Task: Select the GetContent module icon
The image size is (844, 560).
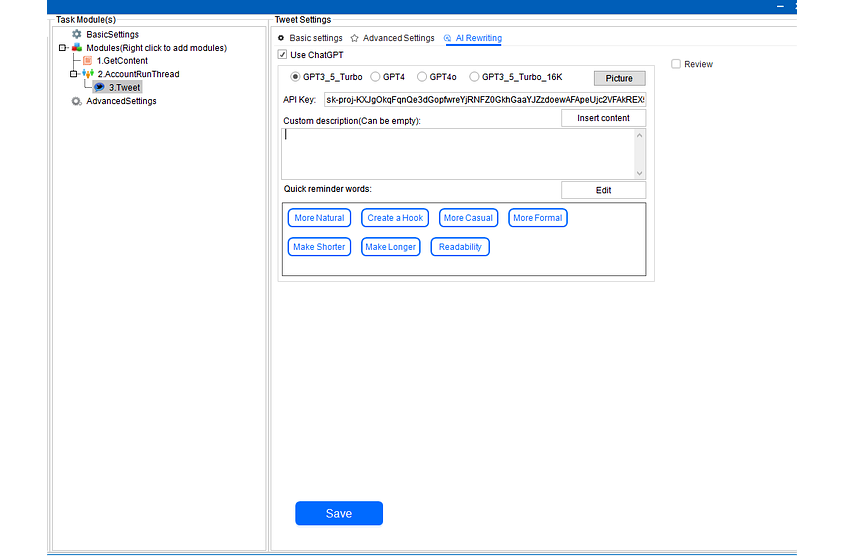Action: coord(88,61)
